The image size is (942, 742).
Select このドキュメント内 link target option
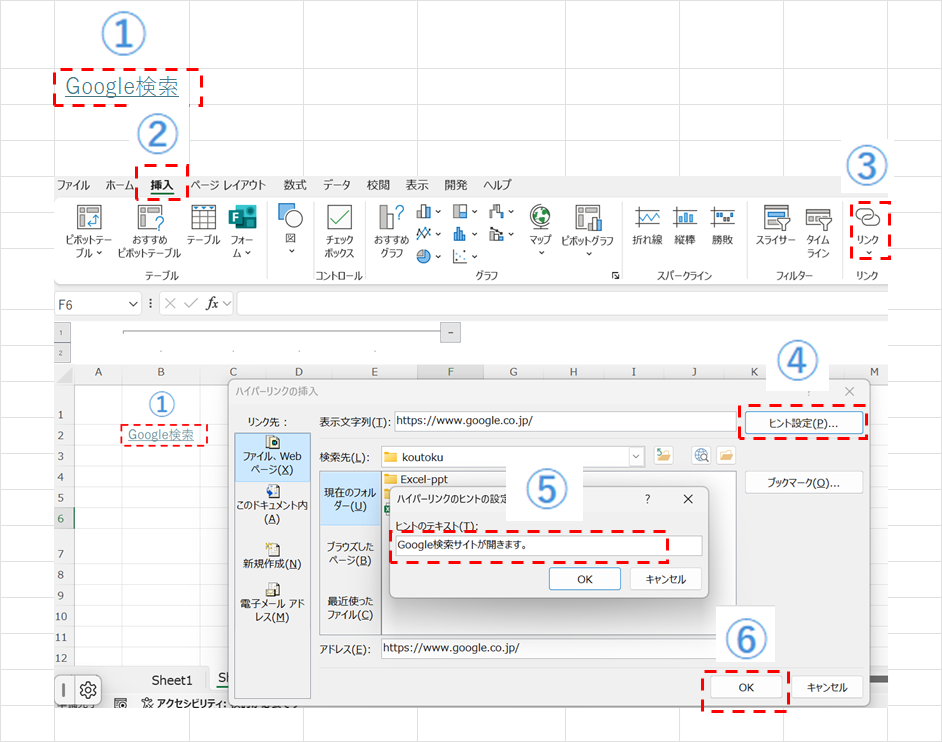(272, 504)
